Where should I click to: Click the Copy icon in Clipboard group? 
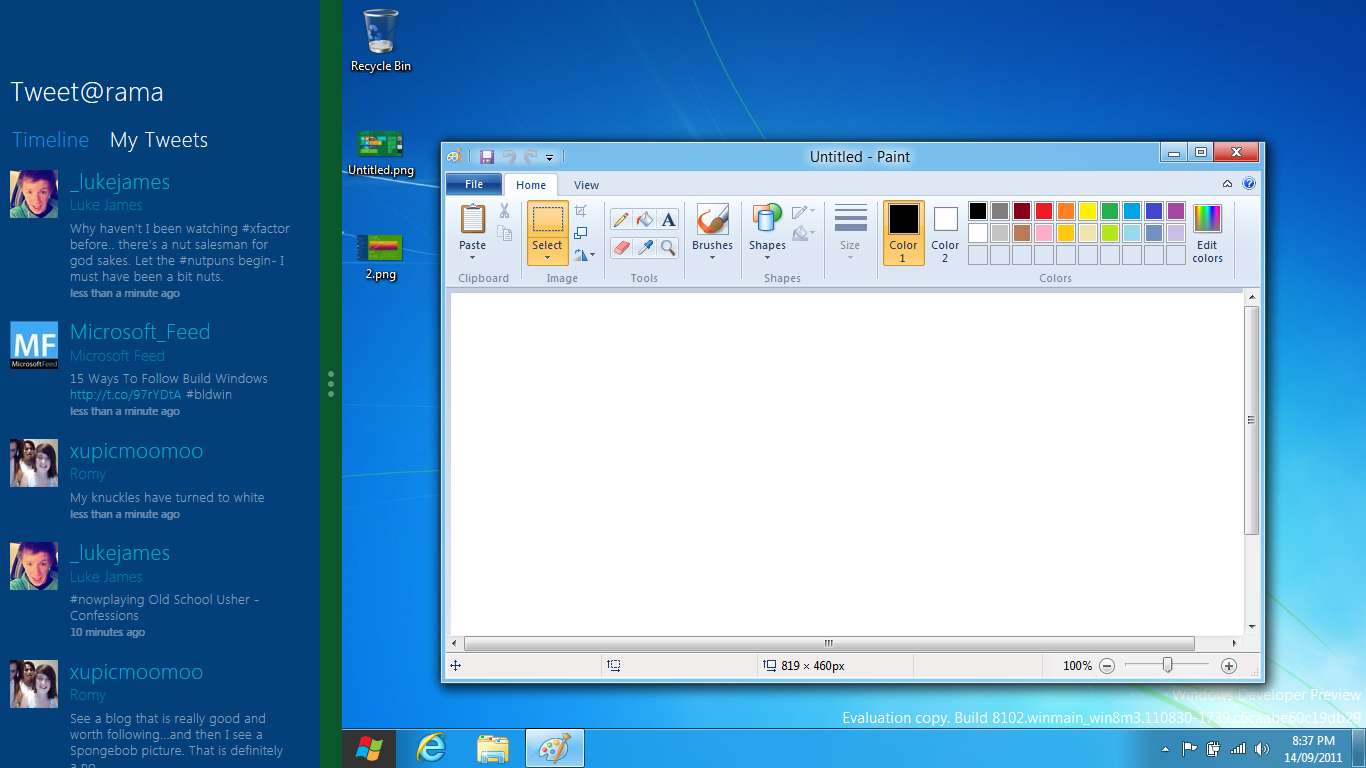point(505,233)
